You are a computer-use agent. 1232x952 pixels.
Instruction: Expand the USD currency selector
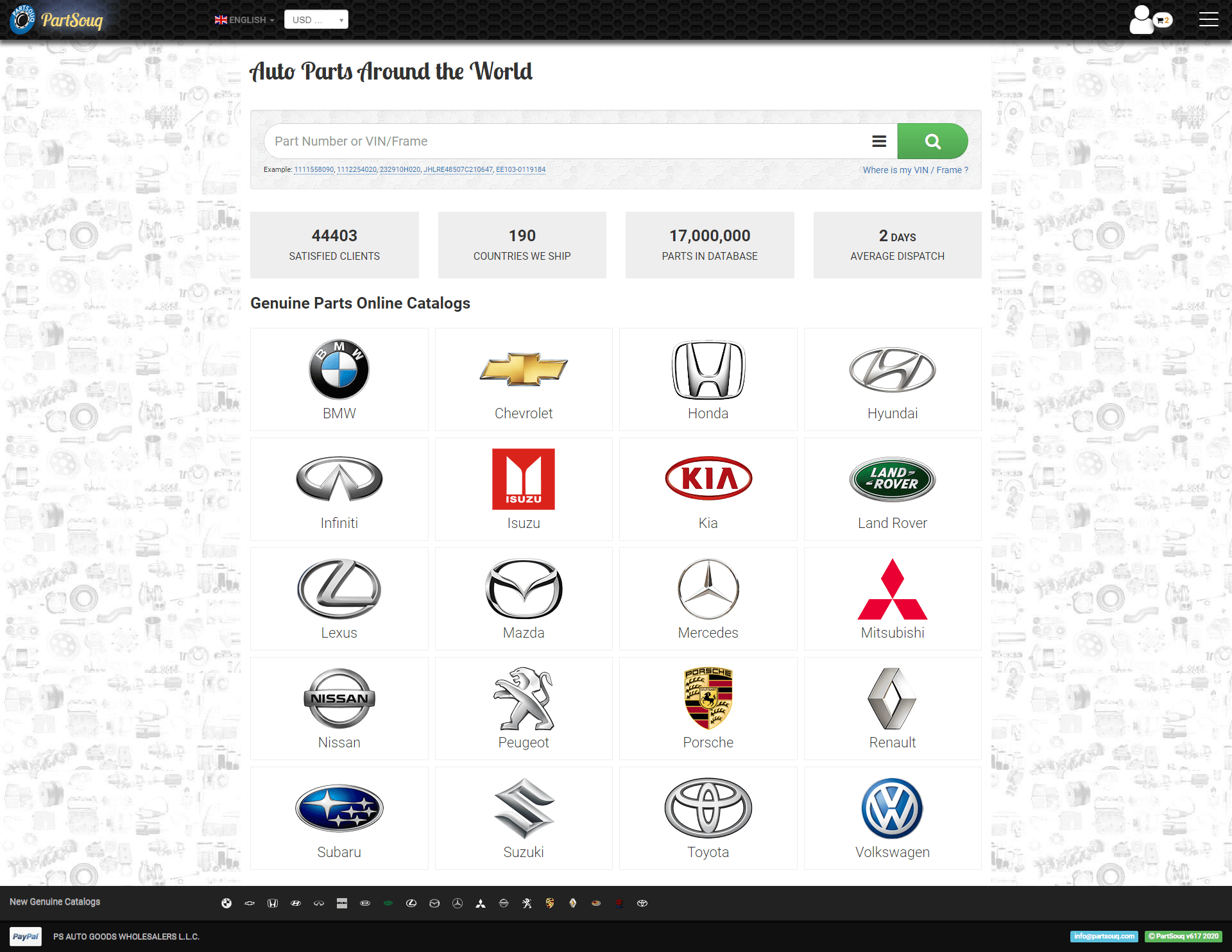pos(316,18)
